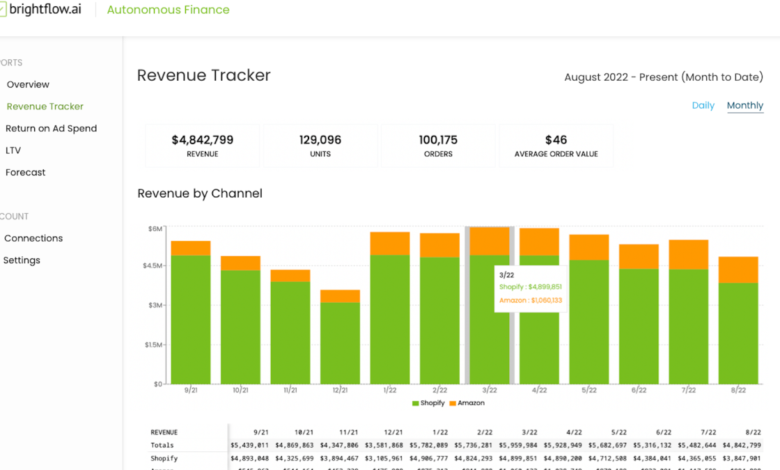Click the 9/21 green Shopify bar
The height and width of the screenshot is (470, 780).
click(x=191, y=319)
